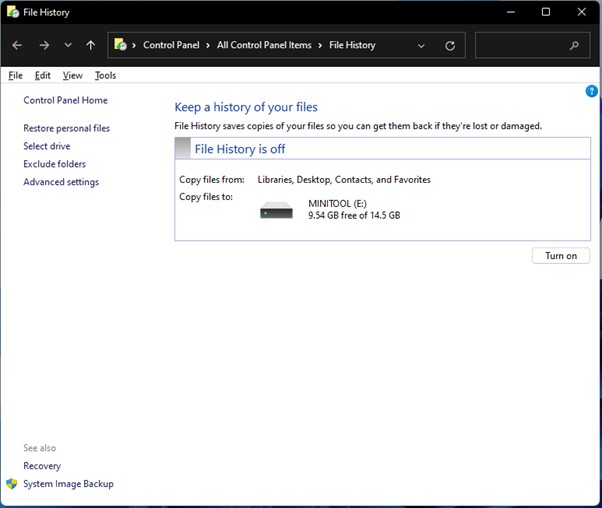Open the Tools menu
Viewport: 602px width, 508px height.
point(105,75)
